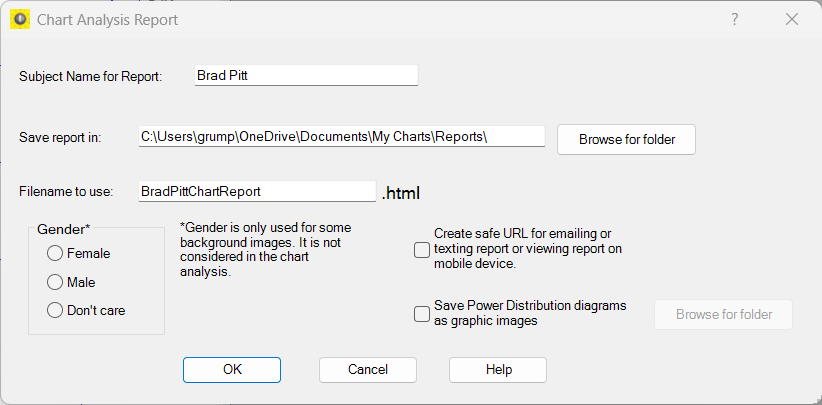Click the greyed-out Browse for folder button
Screen dimensions: 822x405
coord(723,314)
